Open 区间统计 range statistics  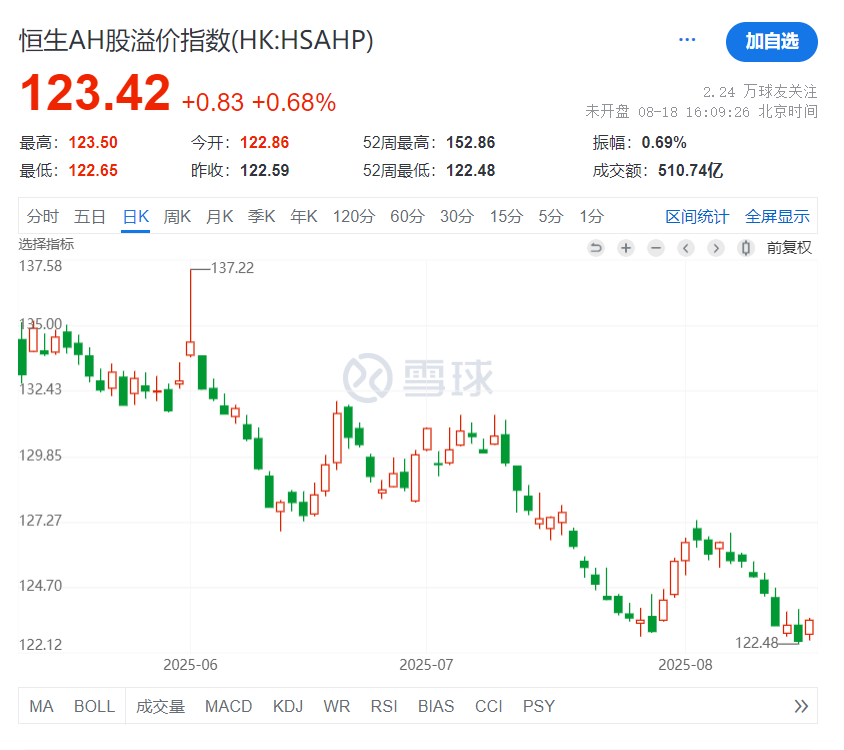pyautogui.click(x=697, y=216)
